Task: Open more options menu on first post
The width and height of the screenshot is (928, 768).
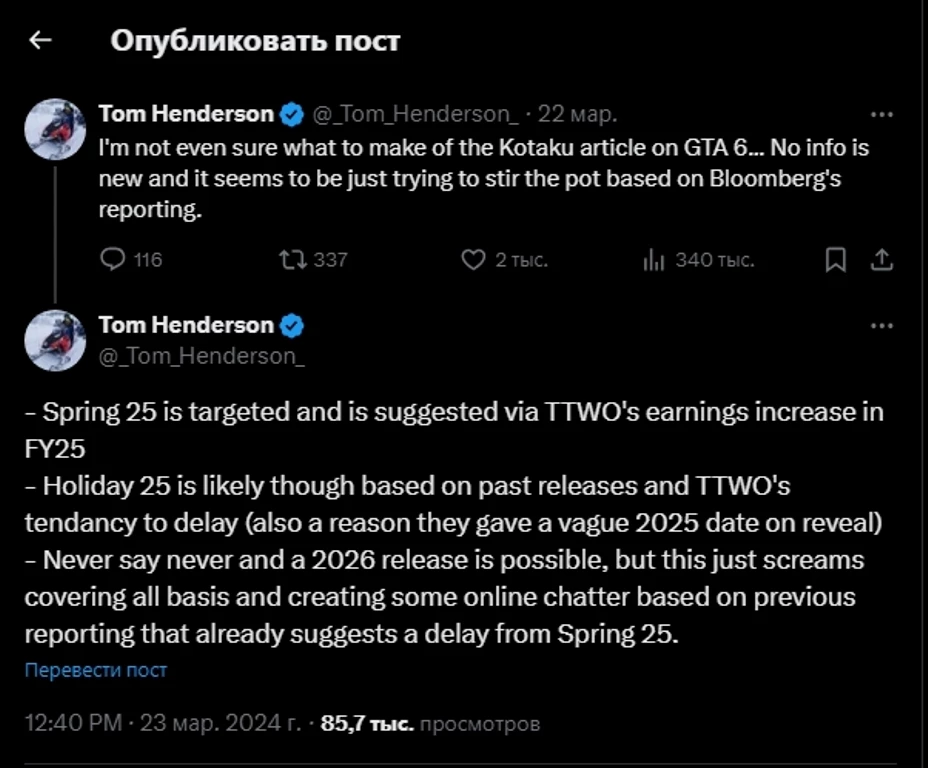Action: (881, 114)
